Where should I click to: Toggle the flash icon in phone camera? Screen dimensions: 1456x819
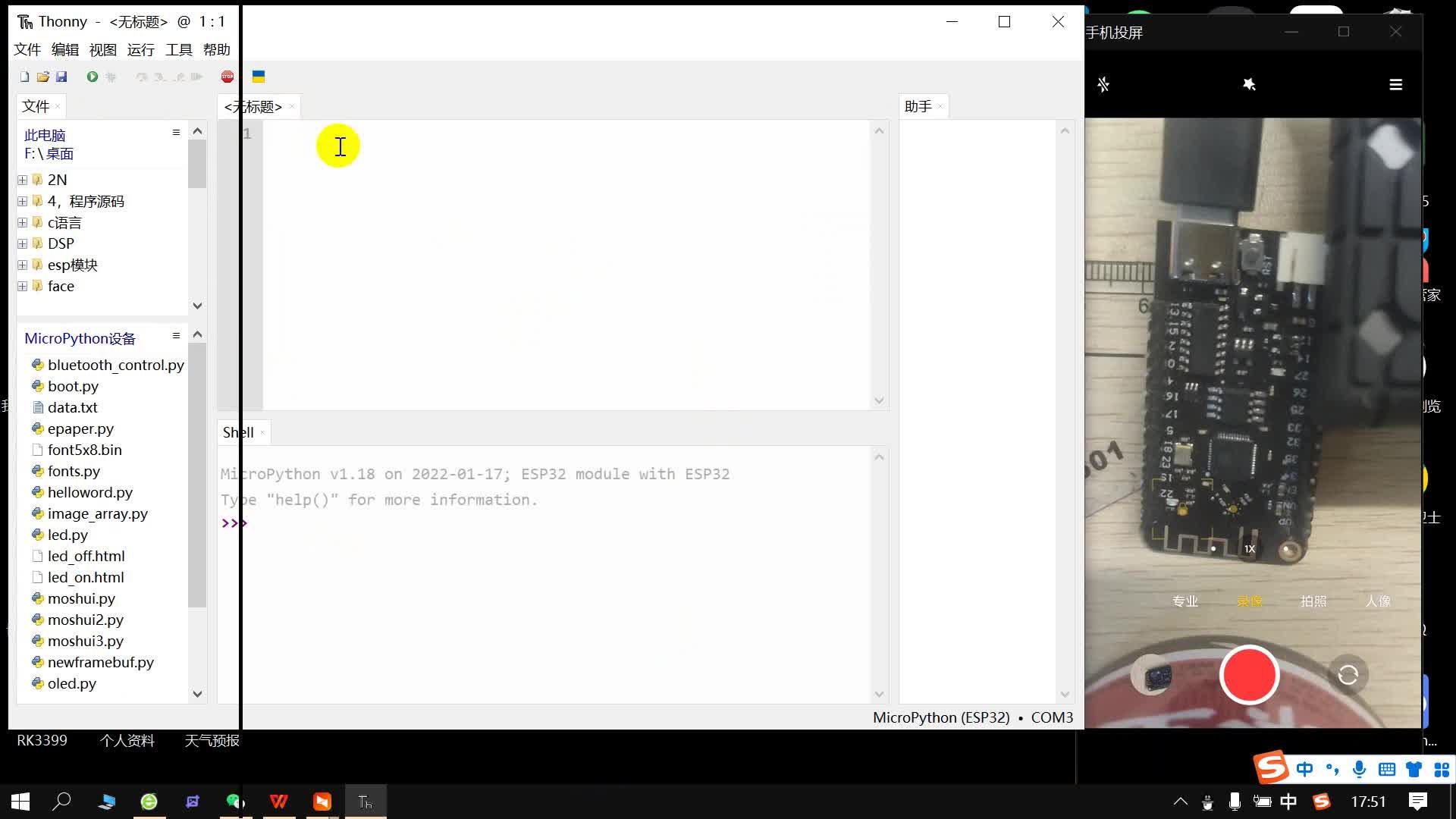tap(1103, 85)
